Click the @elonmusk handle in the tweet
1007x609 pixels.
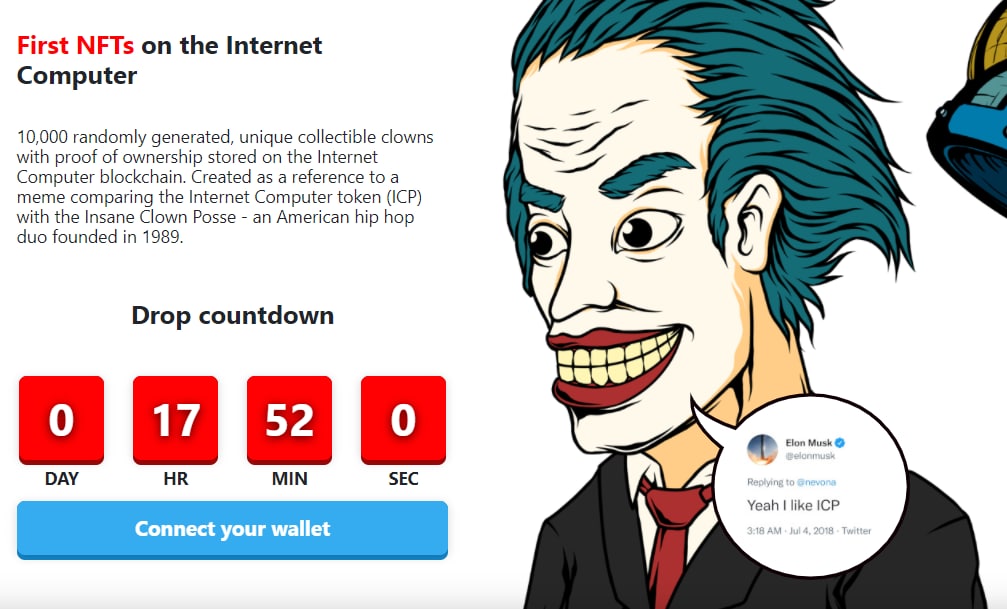pyautogui.click(x=810, y=456)
